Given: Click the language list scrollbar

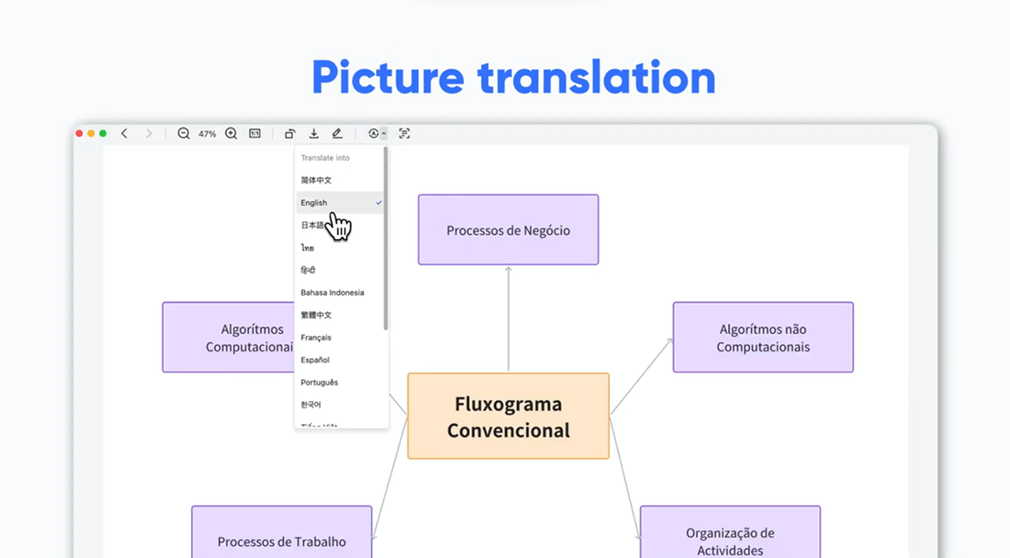Looking at the screenshot, I should point(386,240).
